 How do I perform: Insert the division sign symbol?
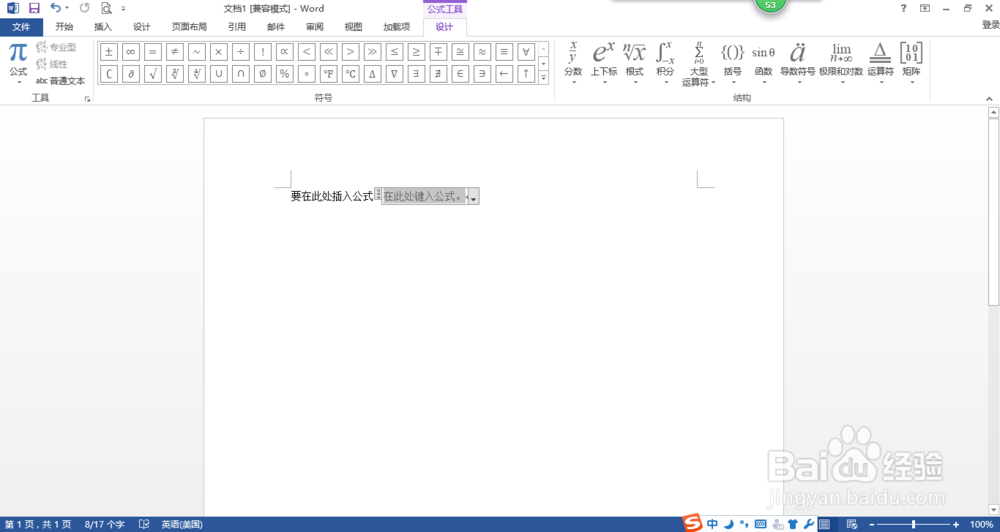tap(240, 52)
